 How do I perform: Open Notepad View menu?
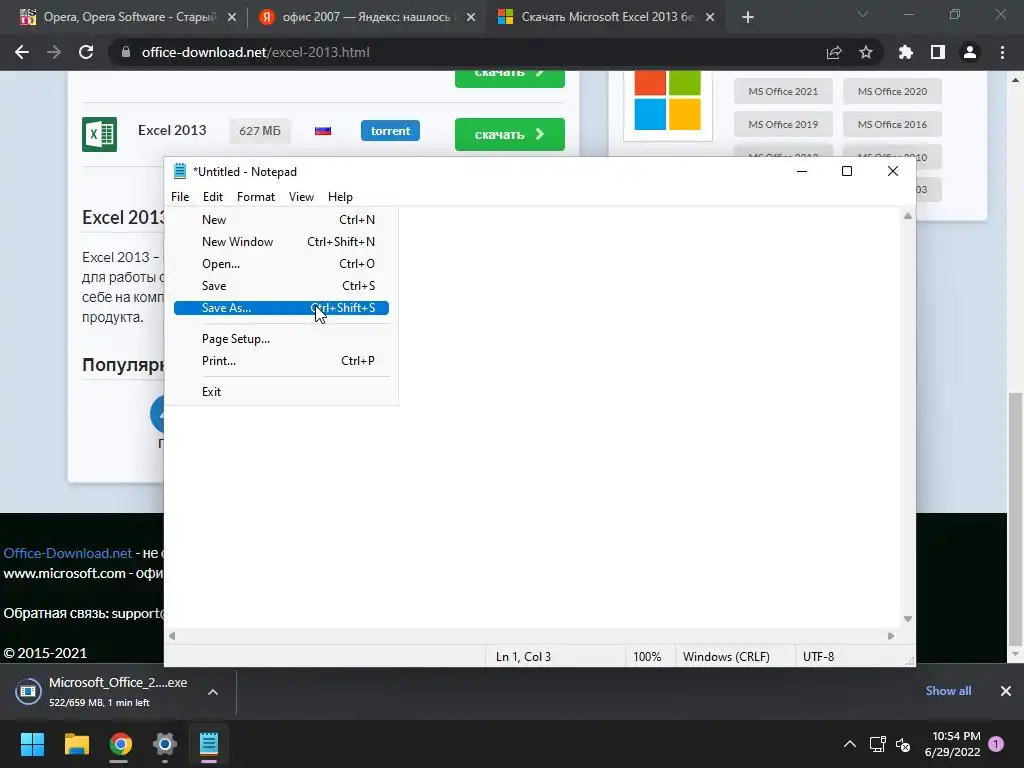click(x=301, y=197)
